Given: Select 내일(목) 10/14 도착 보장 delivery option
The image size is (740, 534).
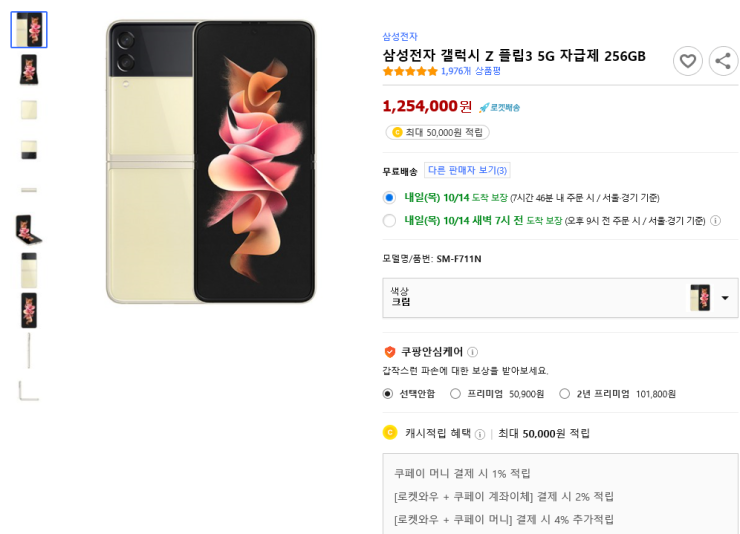Looking at the screenshot, I should coord(389,197).
